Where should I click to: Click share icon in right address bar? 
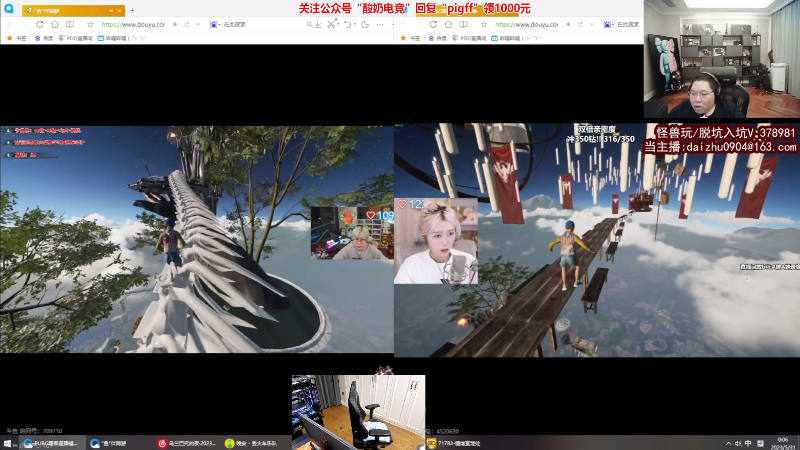tap(580, 24)
